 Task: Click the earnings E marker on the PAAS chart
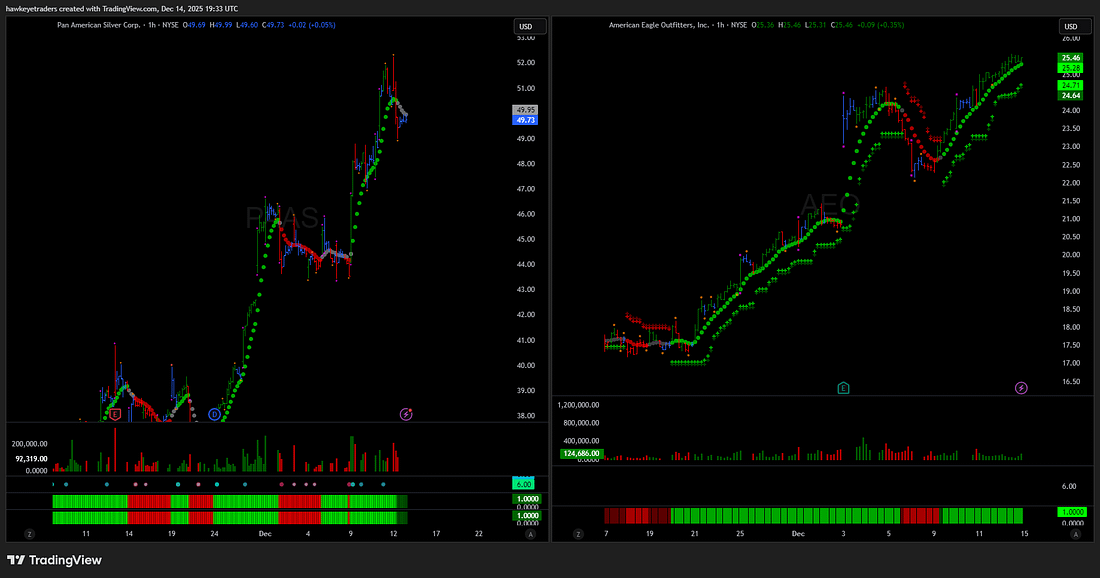tap(115, 415)
